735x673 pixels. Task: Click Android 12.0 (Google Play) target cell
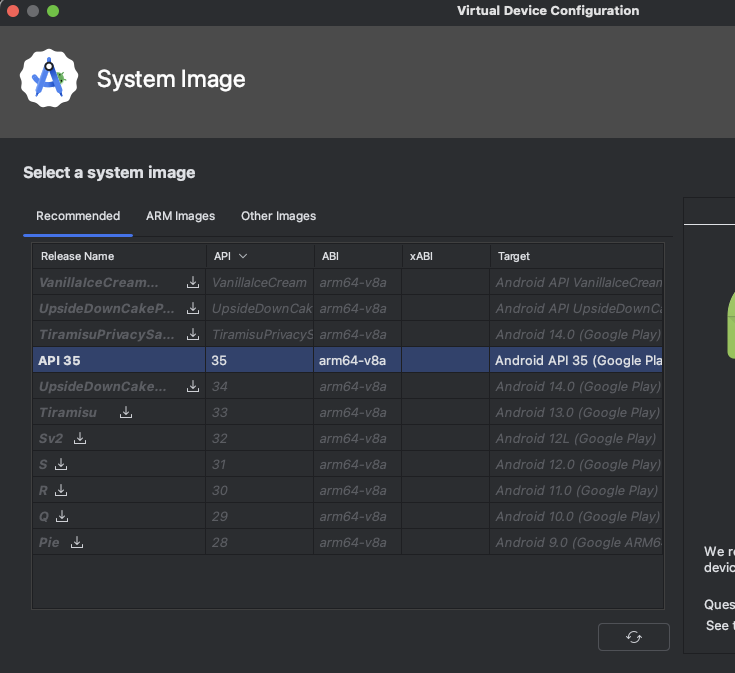pos(577,464)
